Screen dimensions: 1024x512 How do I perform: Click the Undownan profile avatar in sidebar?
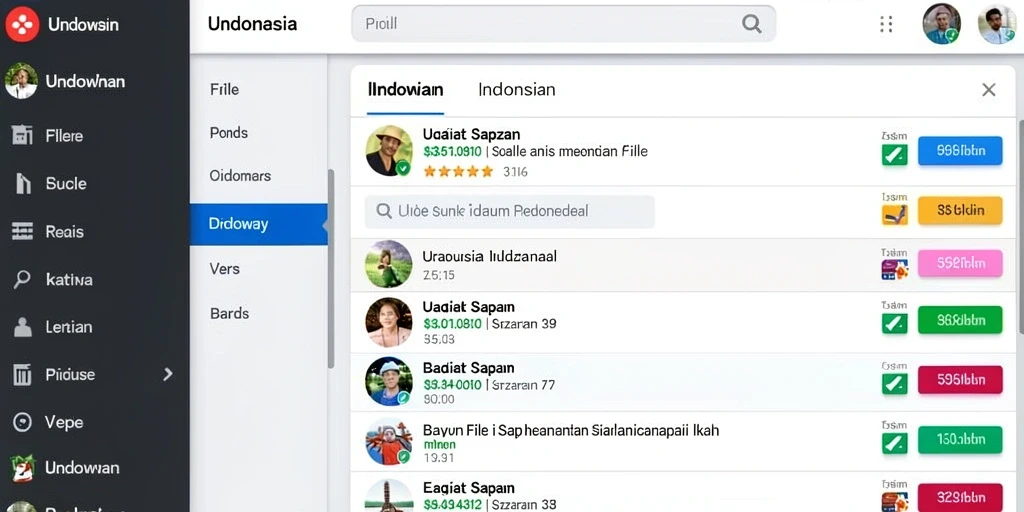[22, 81]
